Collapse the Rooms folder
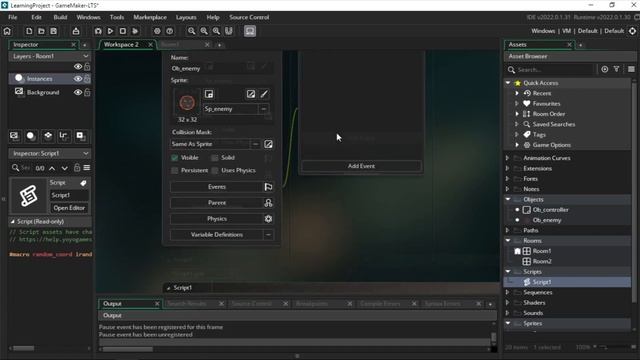The height and width of the screenshot is (360, 640). pos(508,240)
